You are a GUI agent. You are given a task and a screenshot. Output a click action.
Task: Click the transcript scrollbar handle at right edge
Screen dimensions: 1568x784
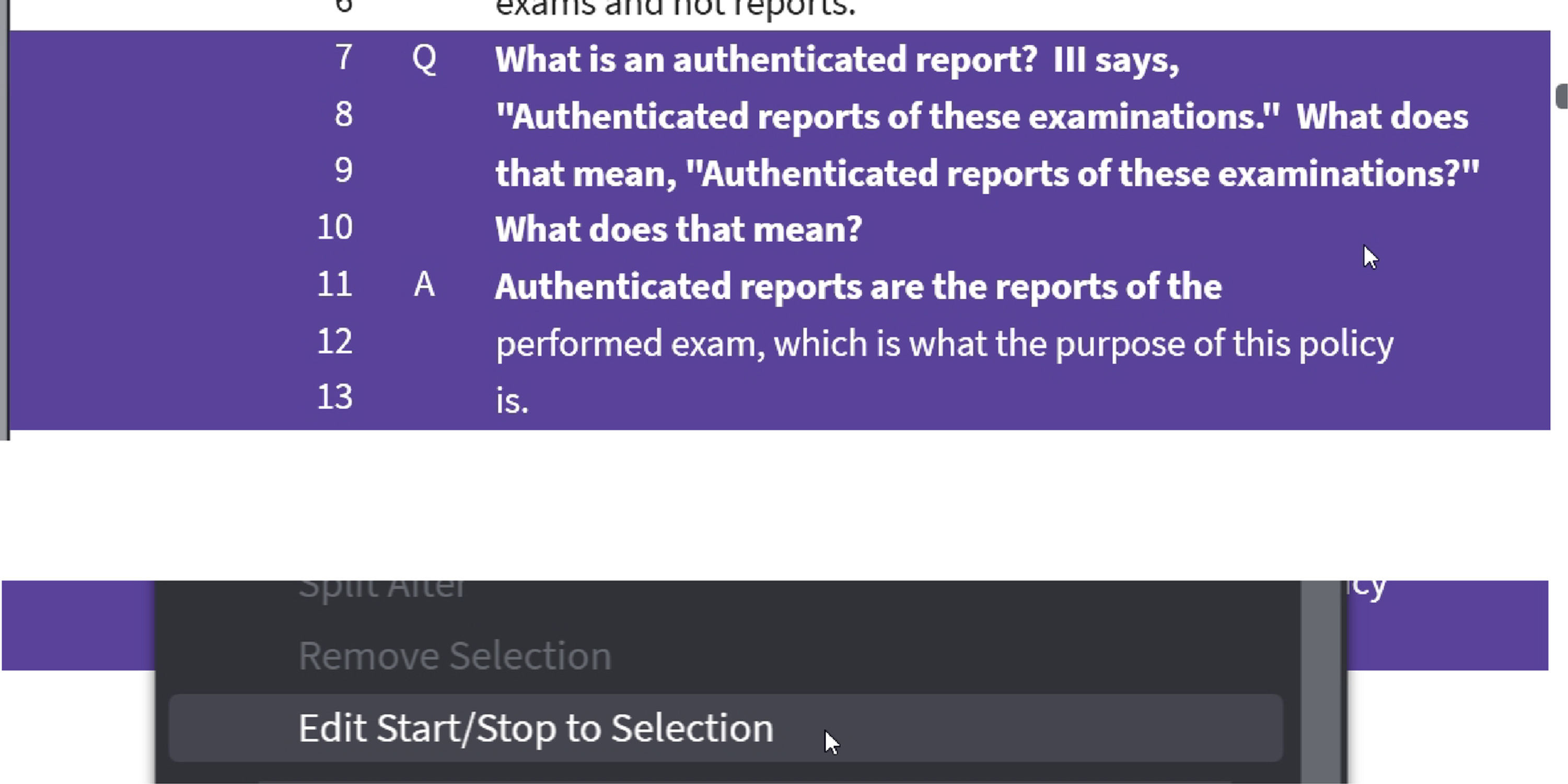1561,96
